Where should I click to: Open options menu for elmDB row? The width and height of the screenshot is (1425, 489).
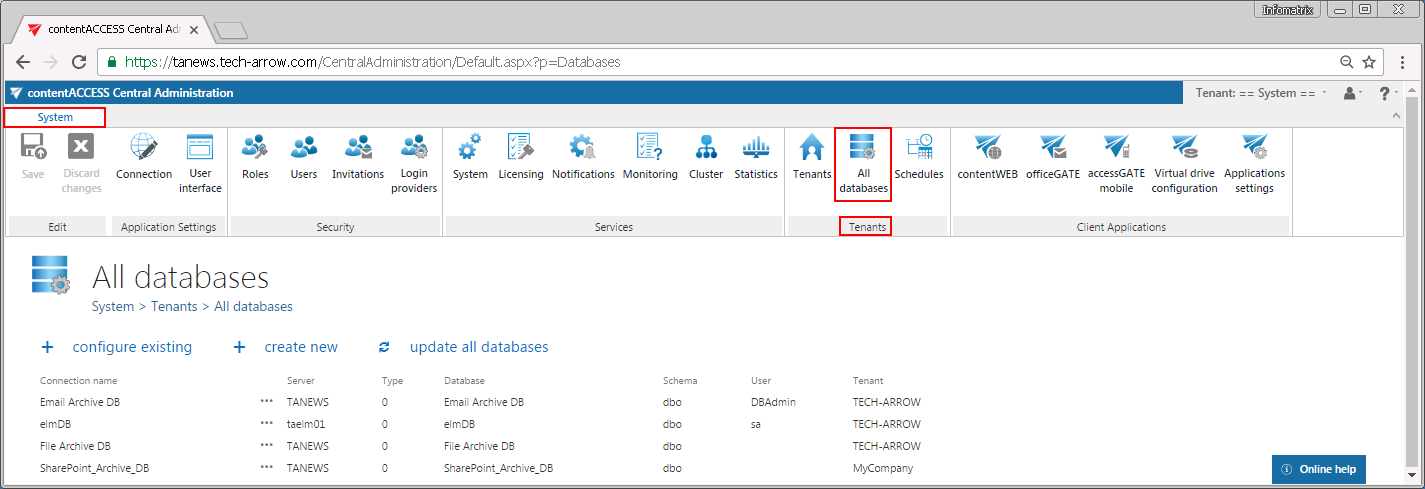[266, 424]
